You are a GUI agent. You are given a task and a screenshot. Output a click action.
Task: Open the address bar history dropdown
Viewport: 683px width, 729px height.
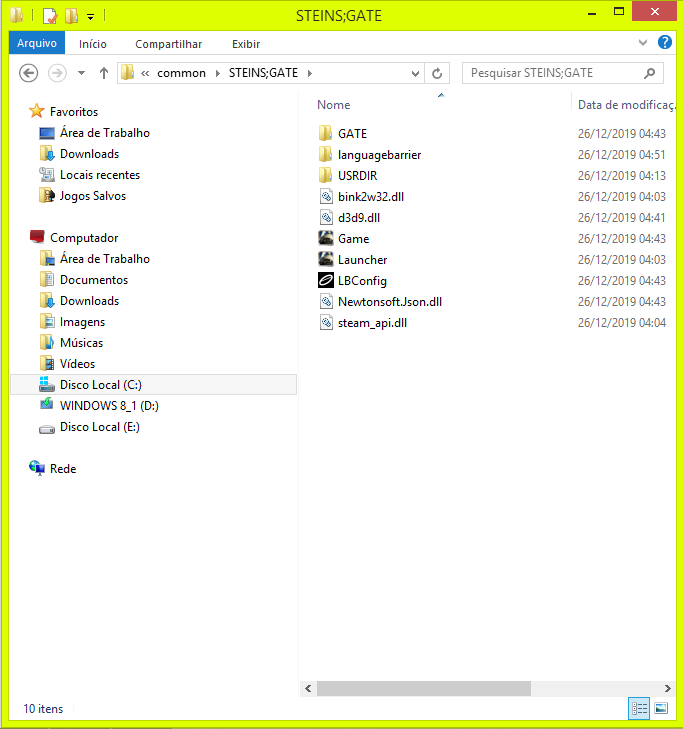415,73
